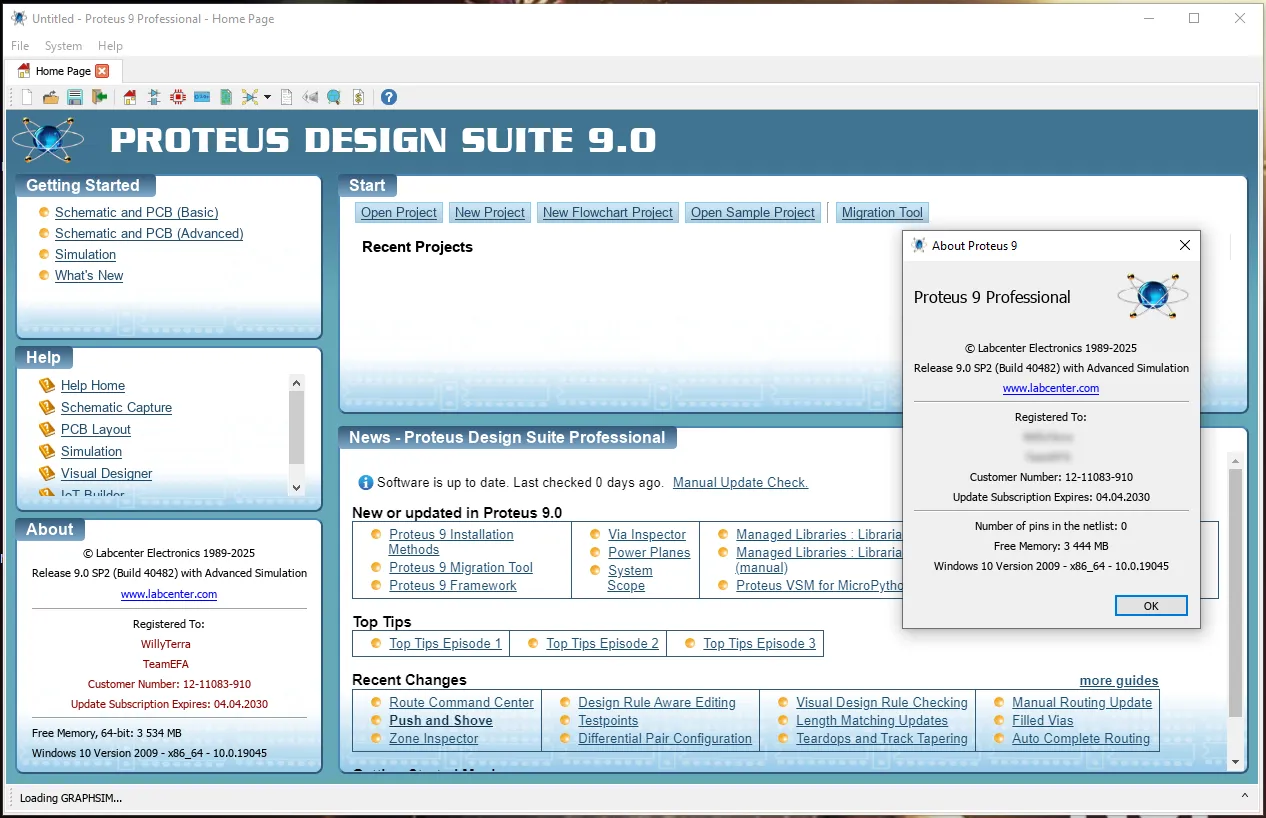The height and width of the screenshot is (818, 1266).
Task: Open the Design Rule Aware Editing link
Action: tap(657, 702)
